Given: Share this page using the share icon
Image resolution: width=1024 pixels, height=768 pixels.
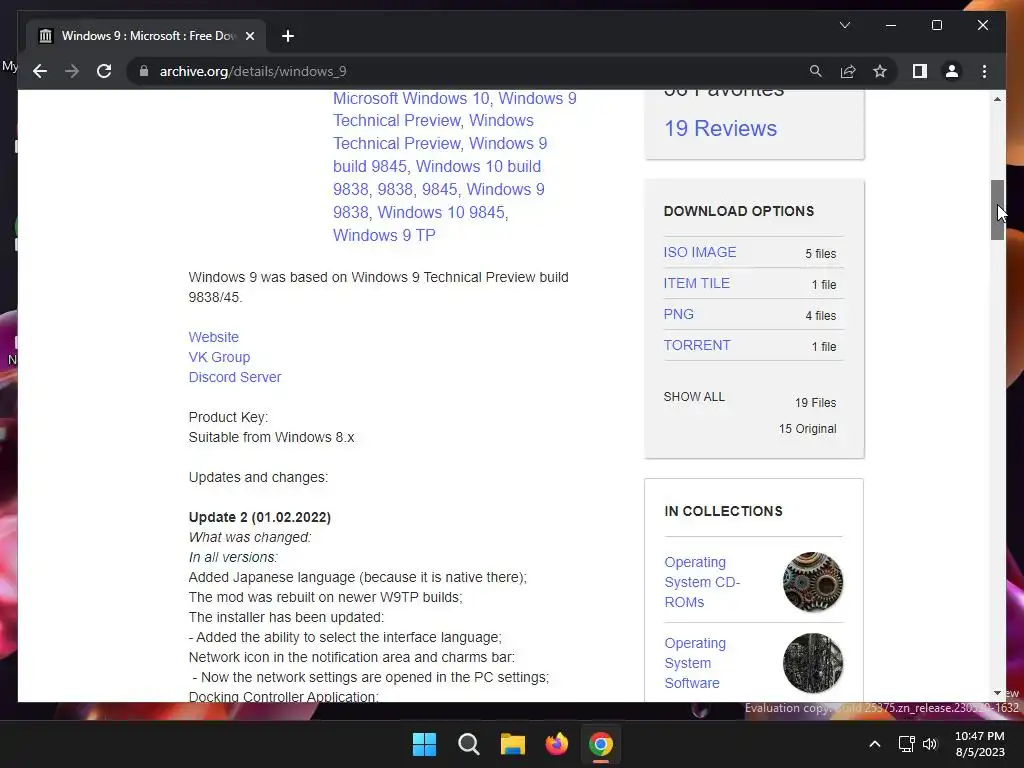Looking at the screenshot, I should pos(848,71).
